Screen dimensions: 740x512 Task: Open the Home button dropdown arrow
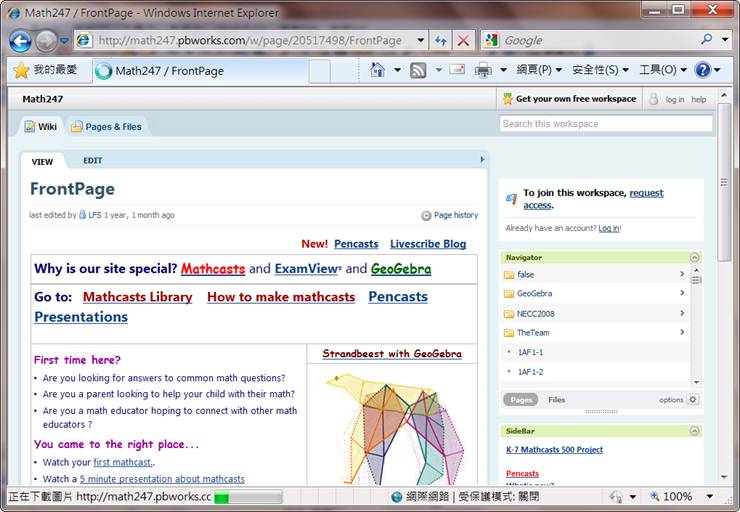397,70
